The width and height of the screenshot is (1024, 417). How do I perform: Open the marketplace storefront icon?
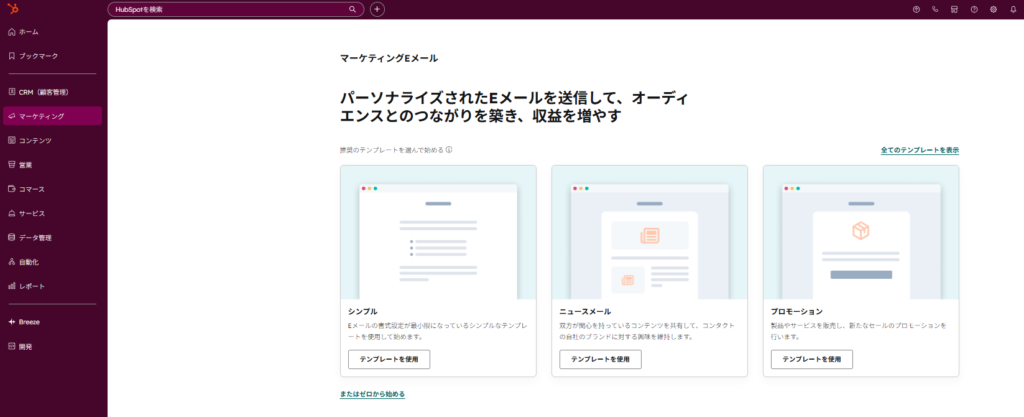click(x=954, y=9)
